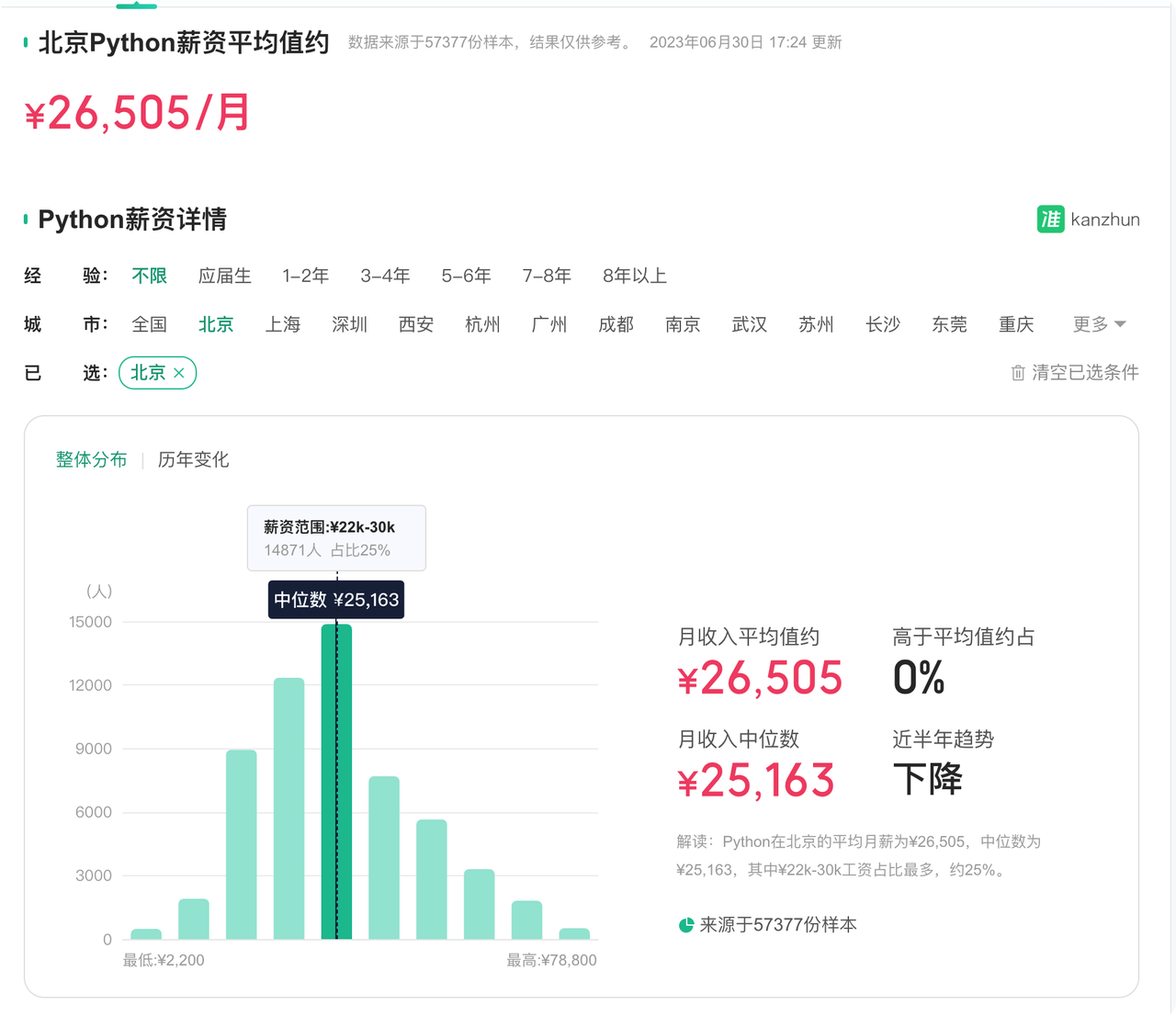
Task: Choose 全国 as city
Action: coord(149,324)
